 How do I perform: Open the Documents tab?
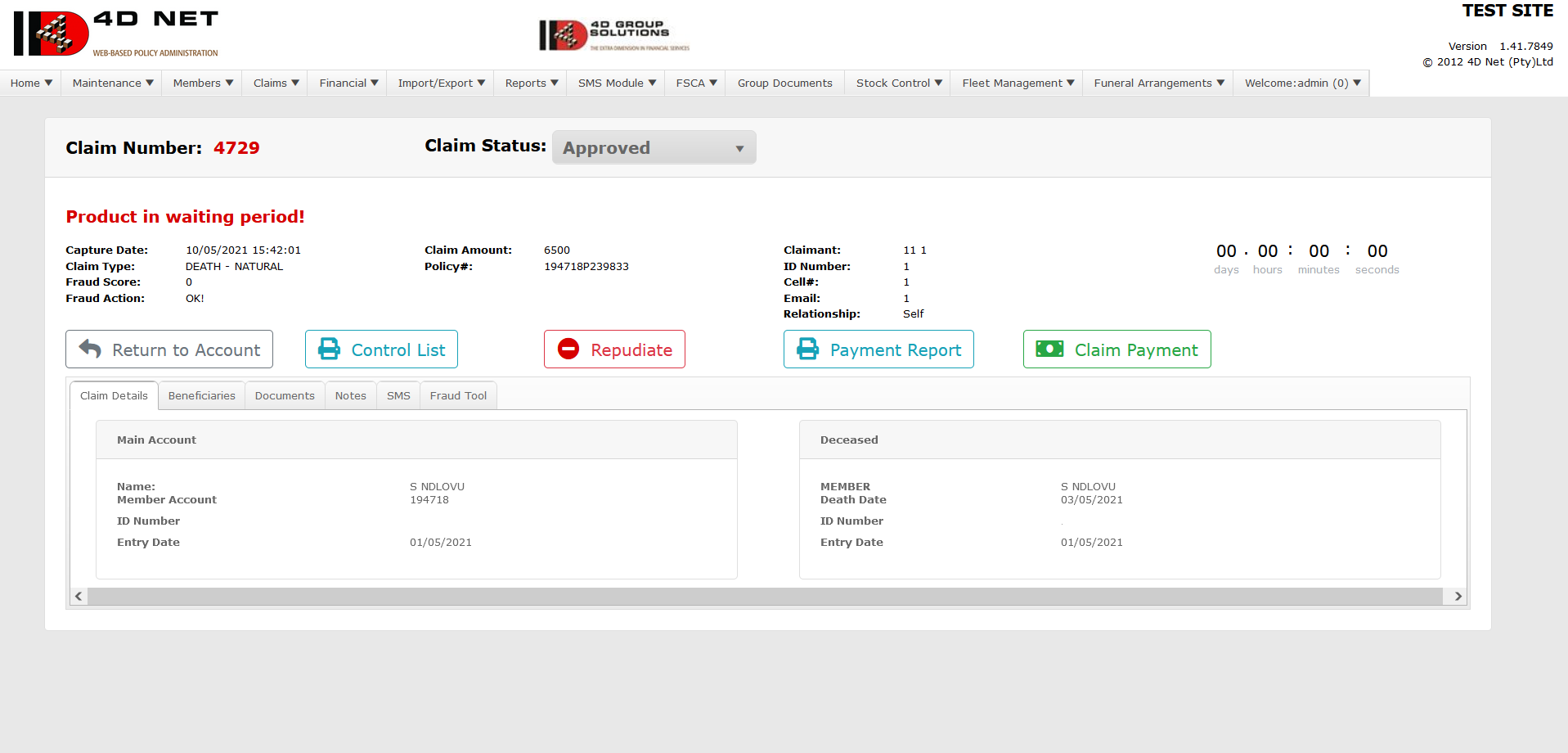coord(285,395)
